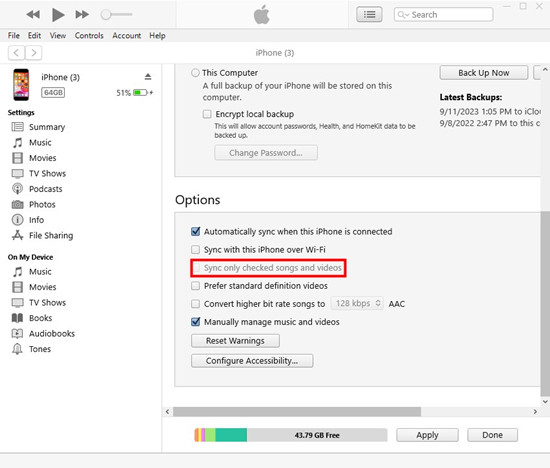The image size is (550, 468).
Task: Toggle Sync only checked songs and videos
Action: (x=197, y=268)
